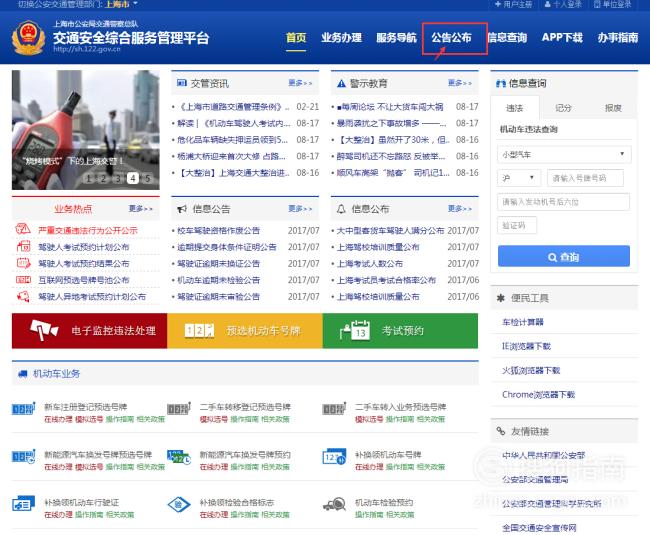Click icon beside 驾驶人考试预约结果公布
This screenshot has width=650, height=535.
point(23,263)
